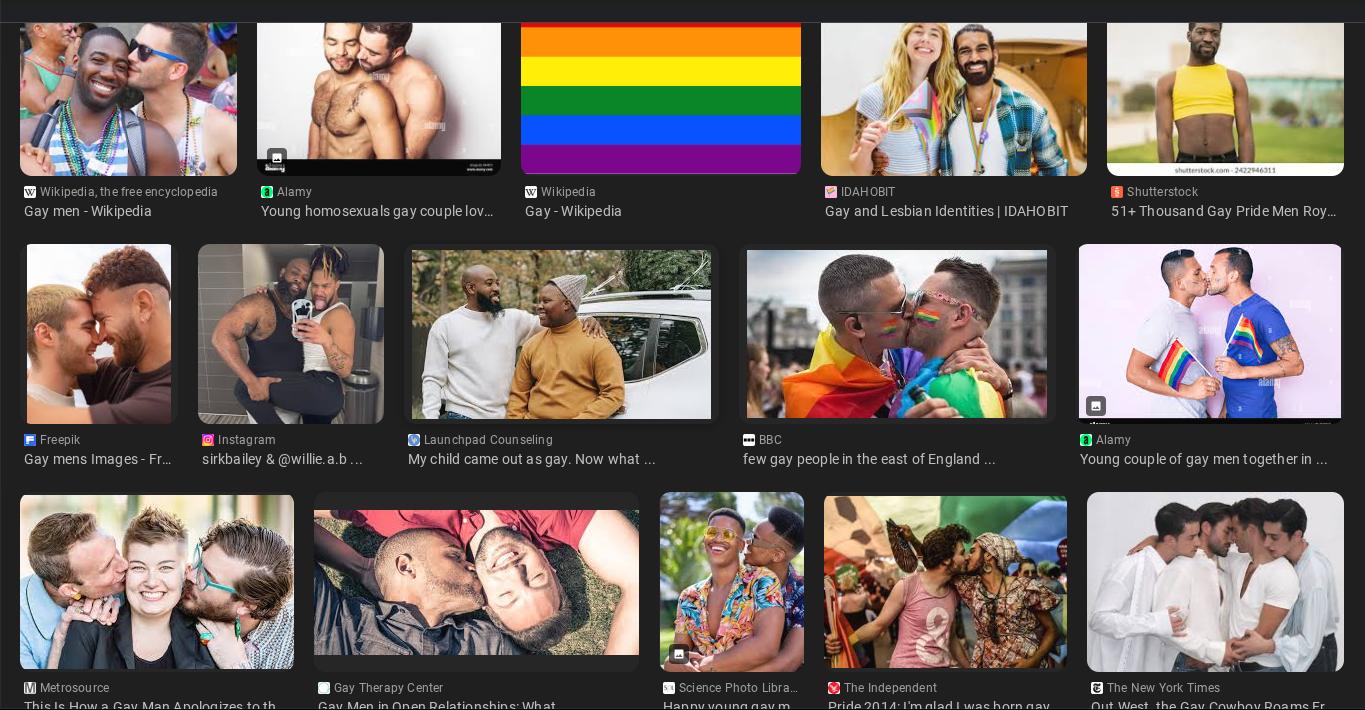Click The New York Times favicon
This screenshot has width=1365, height=710.
click(1097, 688)
